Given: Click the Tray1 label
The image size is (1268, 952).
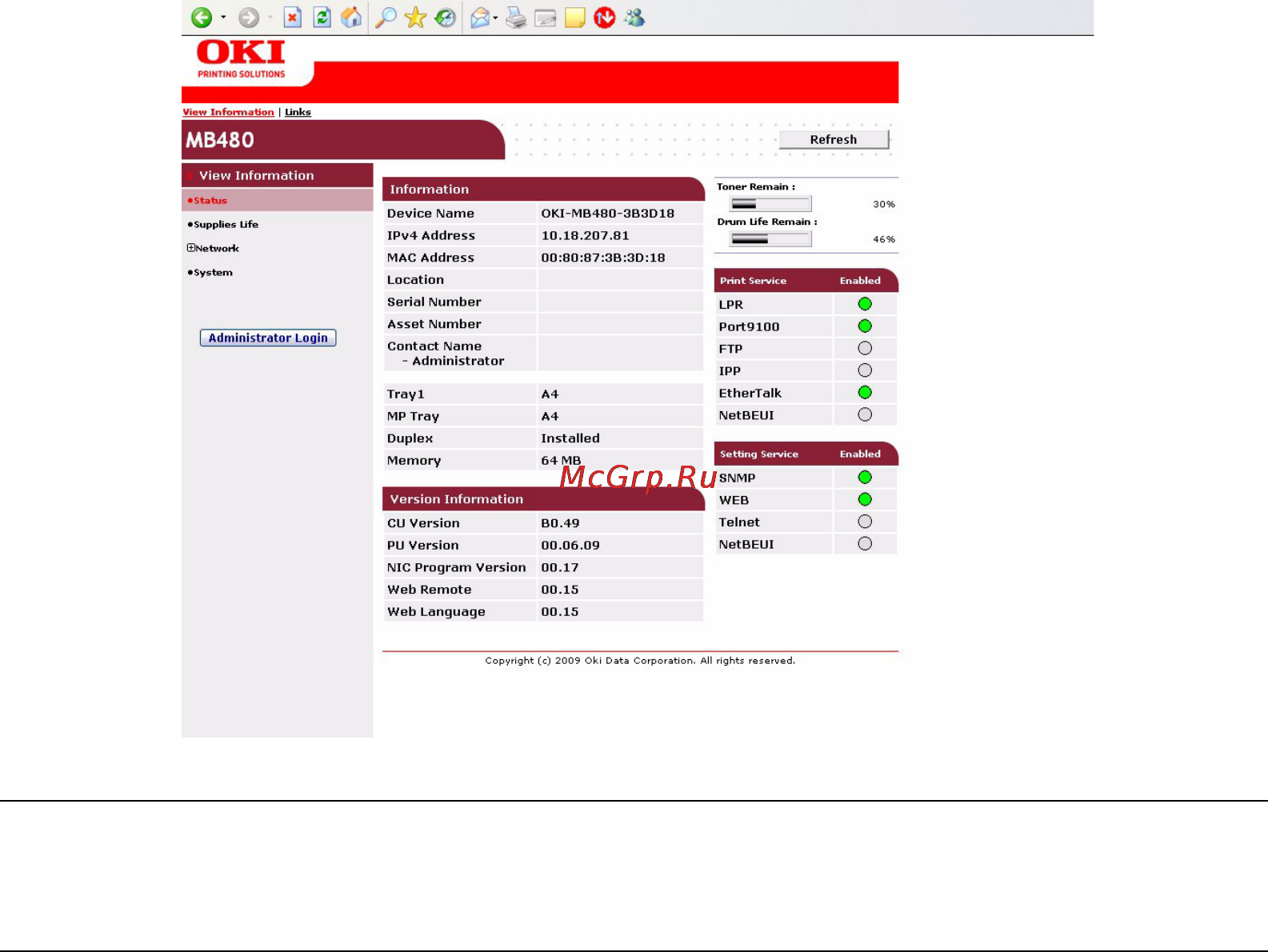Looking at the screenshot, I should (406, 394).
